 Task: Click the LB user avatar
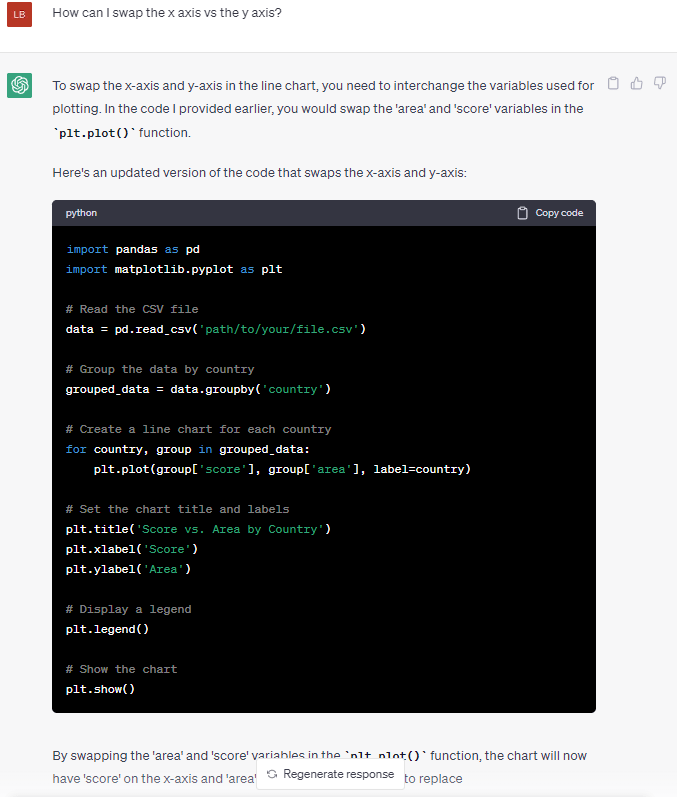point(20,14)
